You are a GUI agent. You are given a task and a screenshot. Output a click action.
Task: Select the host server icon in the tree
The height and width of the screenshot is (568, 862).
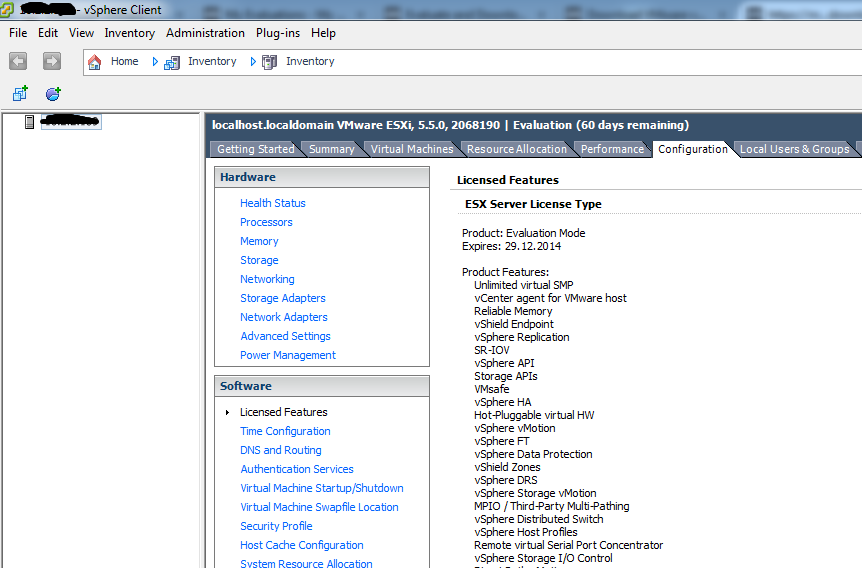click(29, 122)
